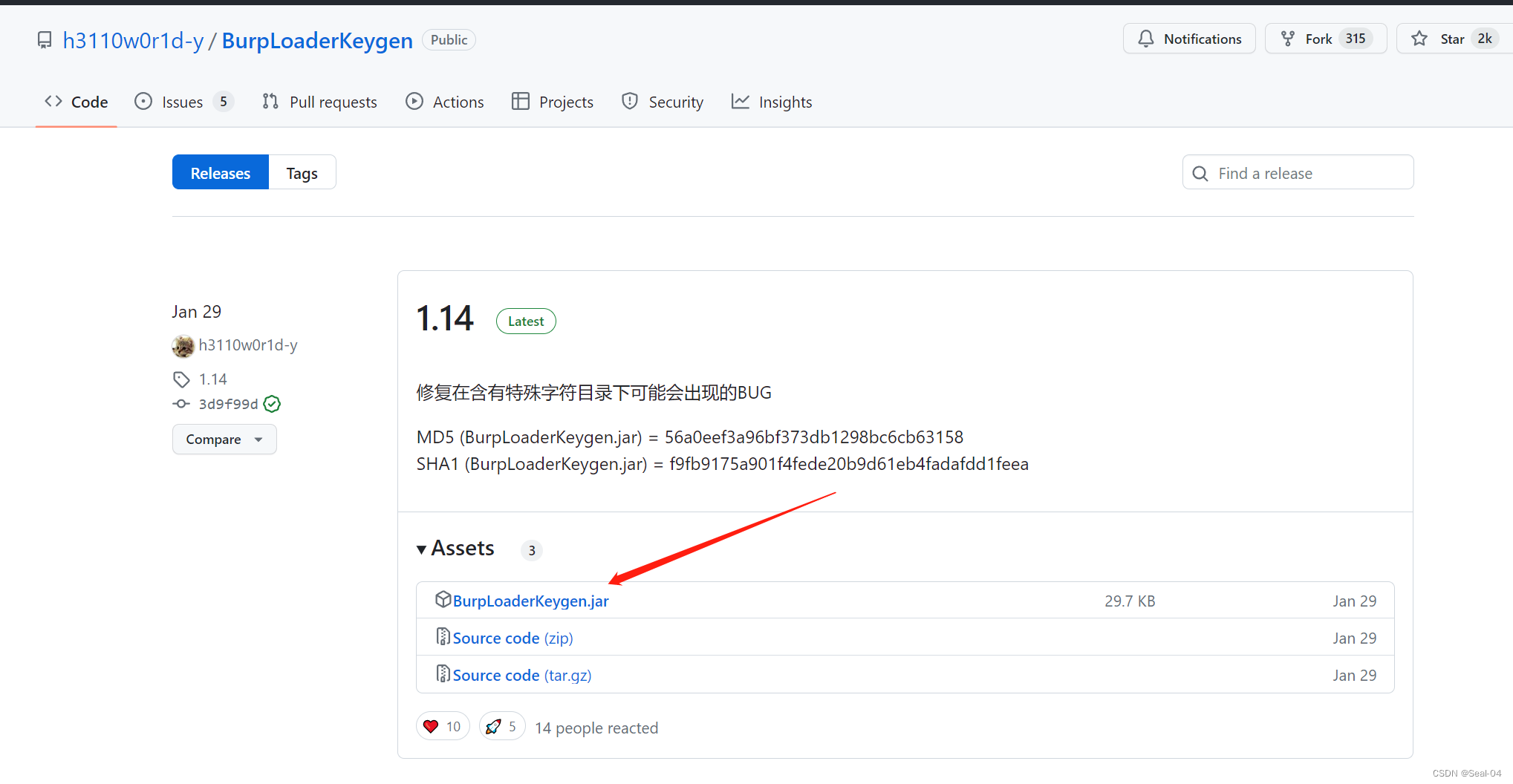Fork the repository with the Fork button
The image size is (1513, 784).
pos(1325,39)
